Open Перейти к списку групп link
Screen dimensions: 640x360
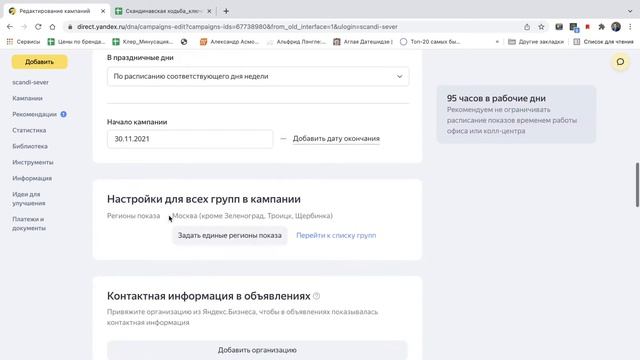[336, 236]
